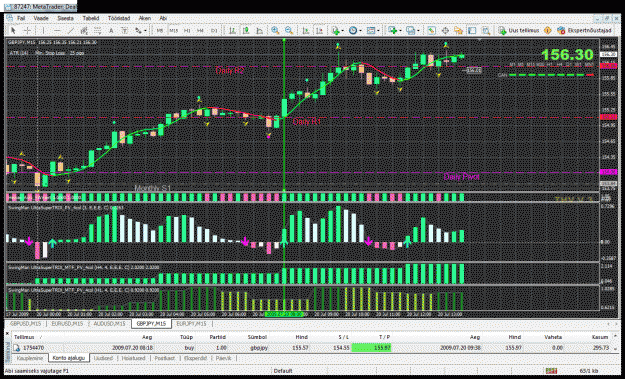Zoom out on the chart
The image size is (625, 379).
[289, 30]
